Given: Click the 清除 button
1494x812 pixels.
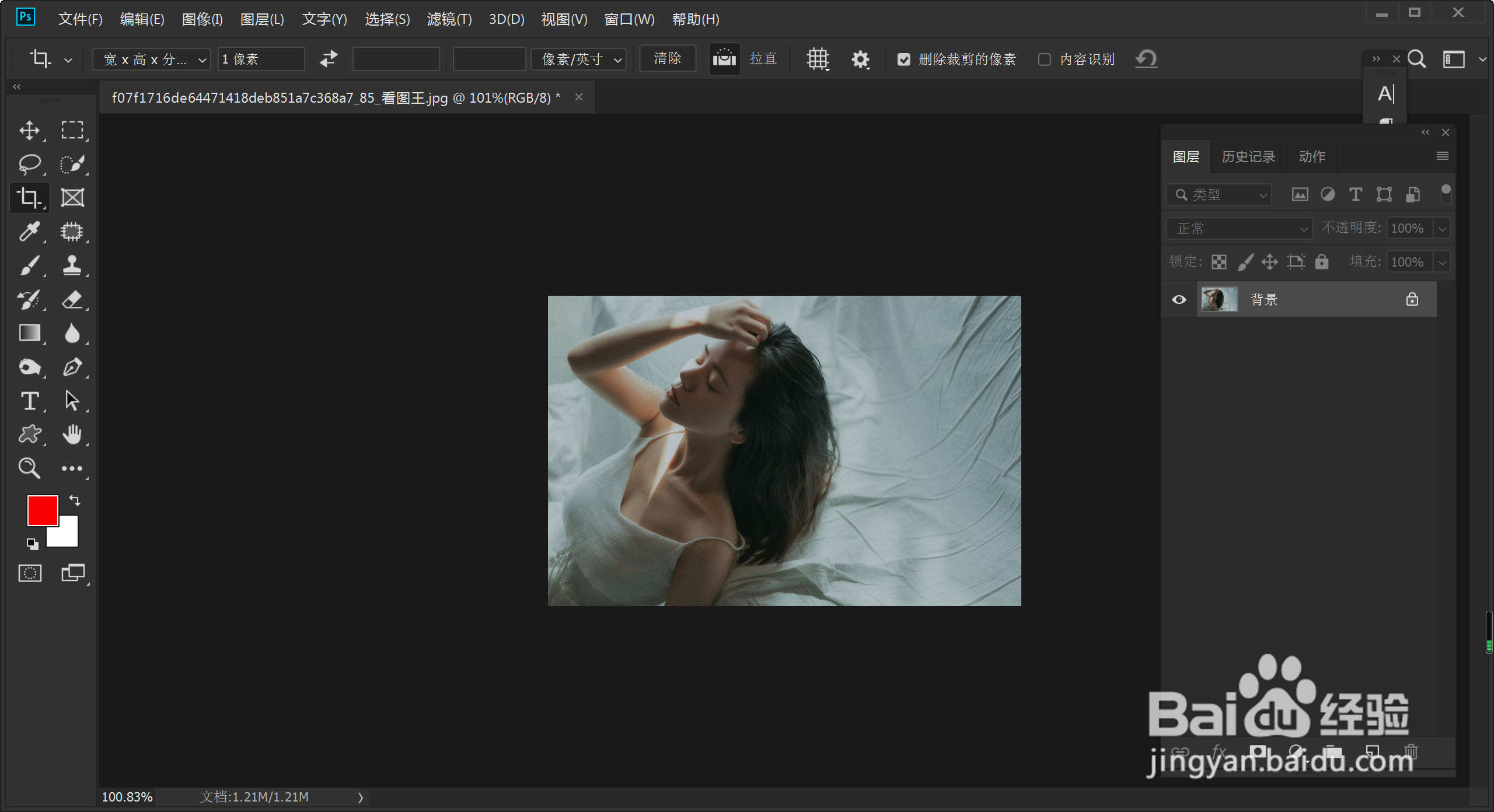Looking at the screenshot, I should [x=667, y=59].
